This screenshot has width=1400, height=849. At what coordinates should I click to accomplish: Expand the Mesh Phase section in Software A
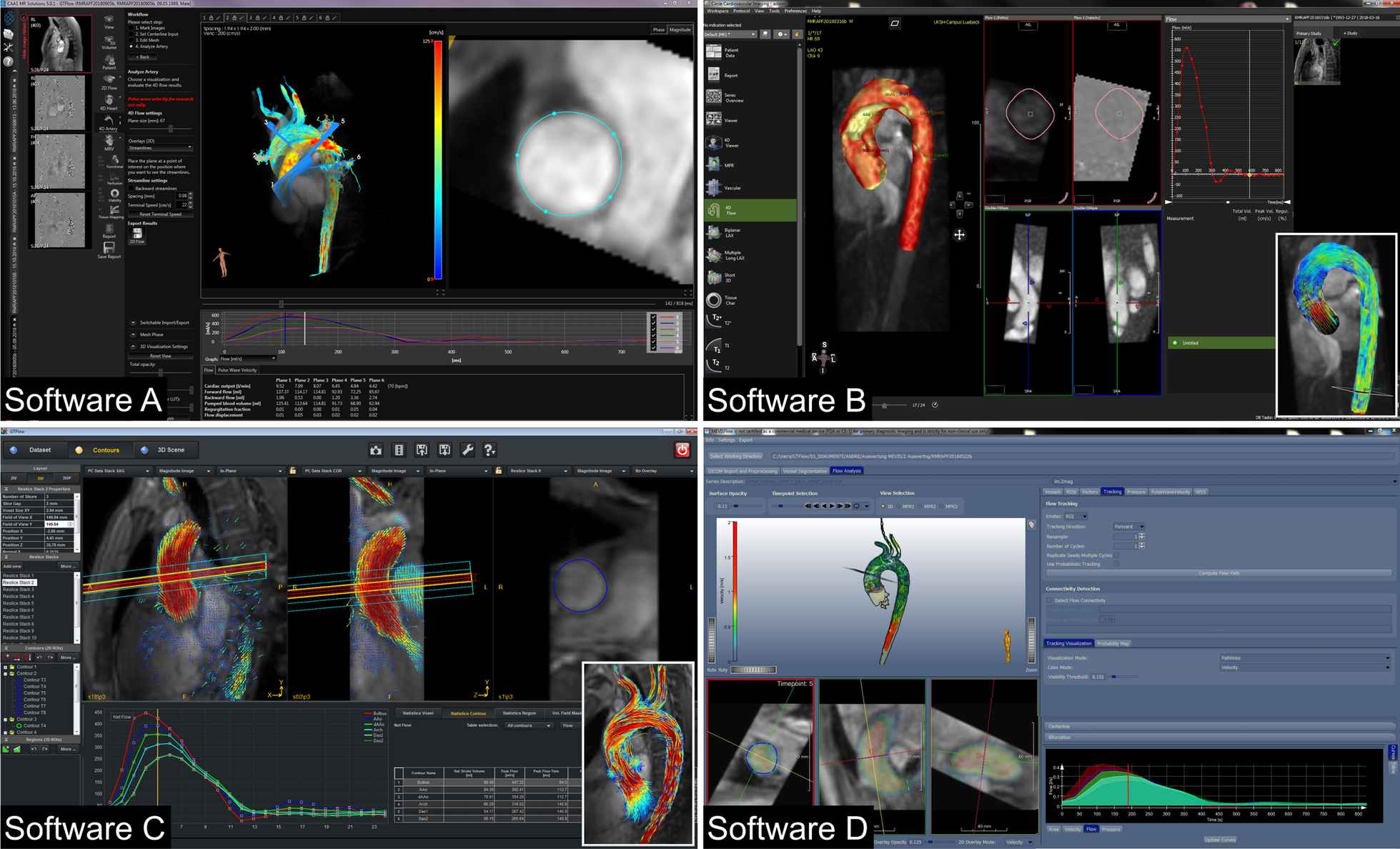pyautogui.click(x=133, y=334)
